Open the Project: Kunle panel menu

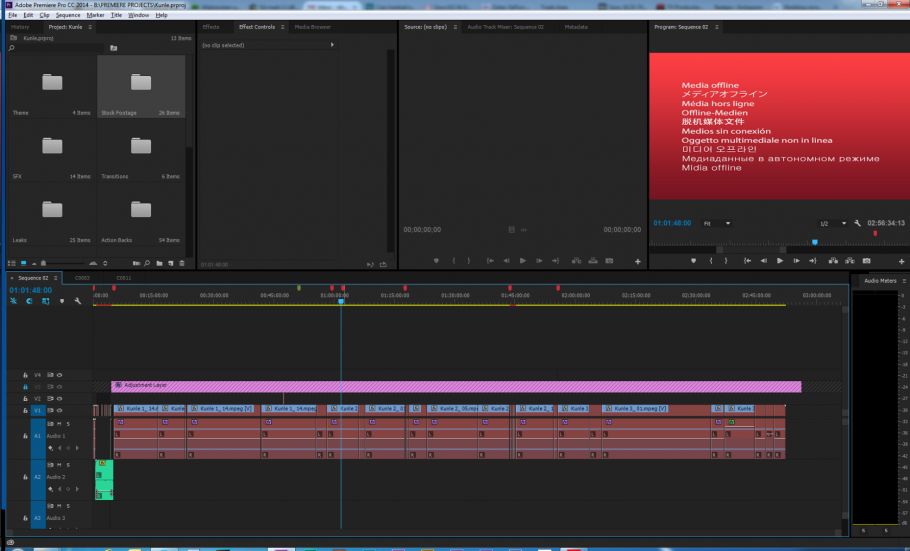[x=90, y=27]
